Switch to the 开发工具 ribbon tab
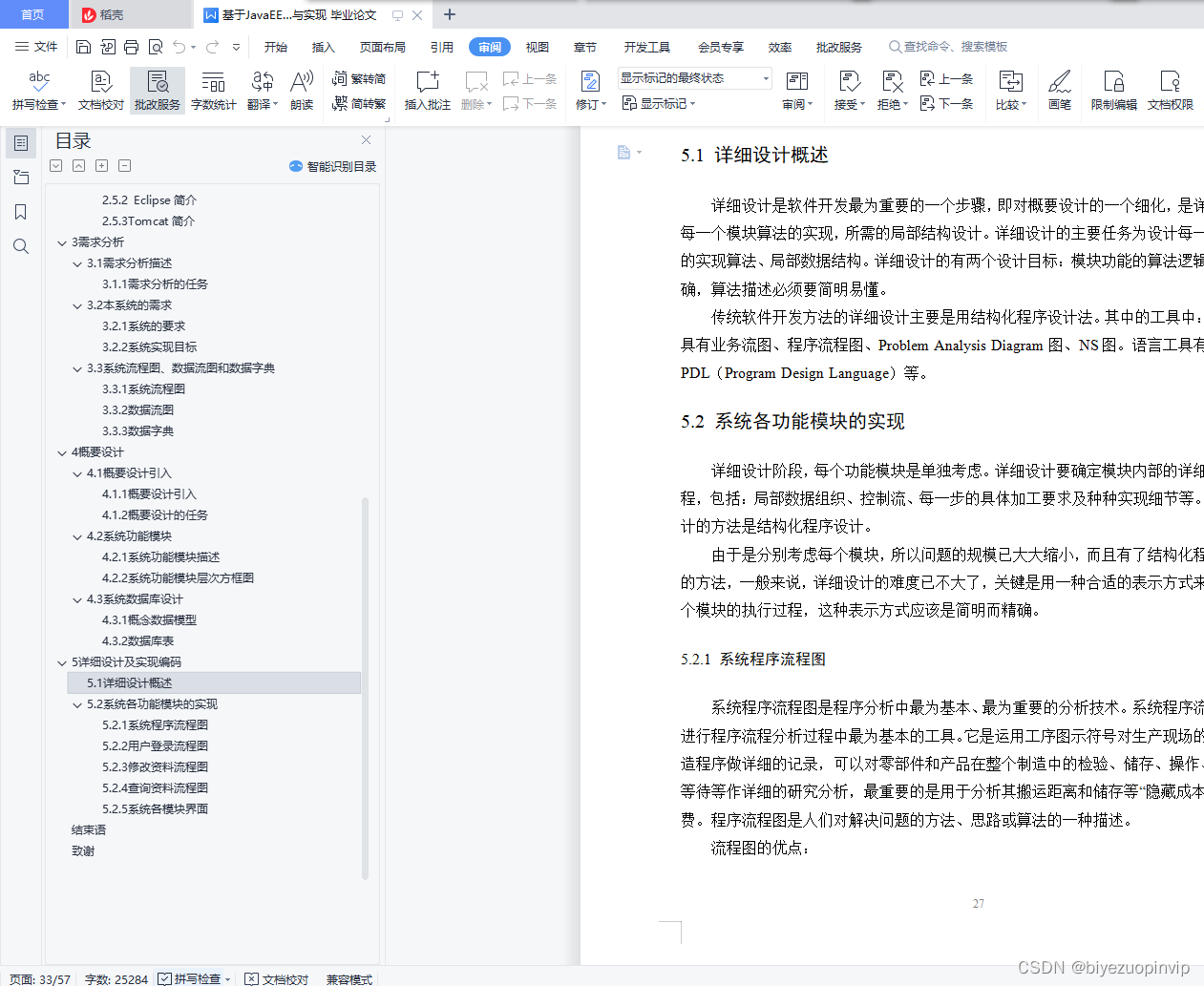 click(647, 47)
